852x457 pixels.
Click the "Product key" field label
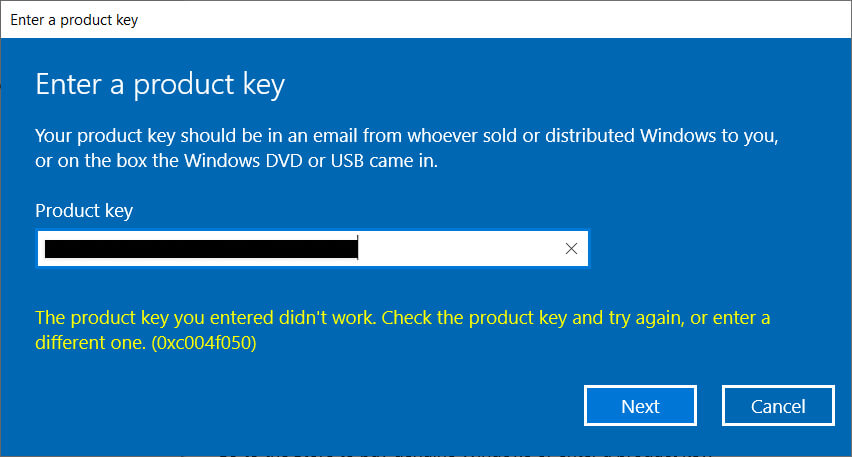[x=84, y=210]
